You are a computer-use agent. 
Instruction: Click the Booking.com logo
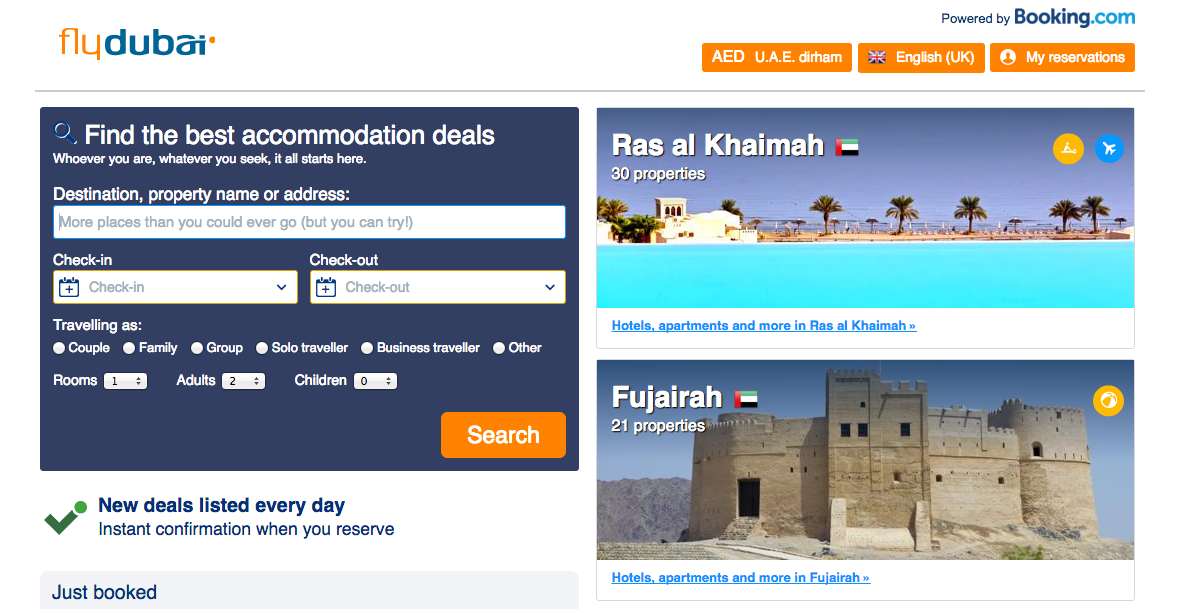coord(1074,18)
